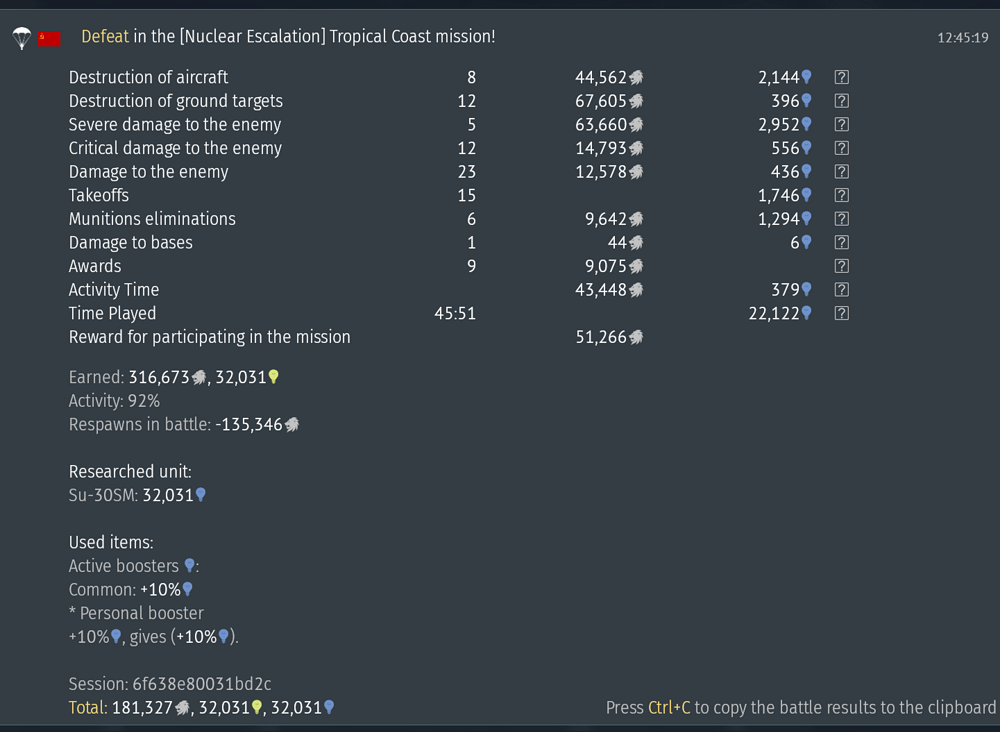This screenshot has width=1000, height=732.
Task: Click help icon beside Severe damage row
Action: pos(841,124)
